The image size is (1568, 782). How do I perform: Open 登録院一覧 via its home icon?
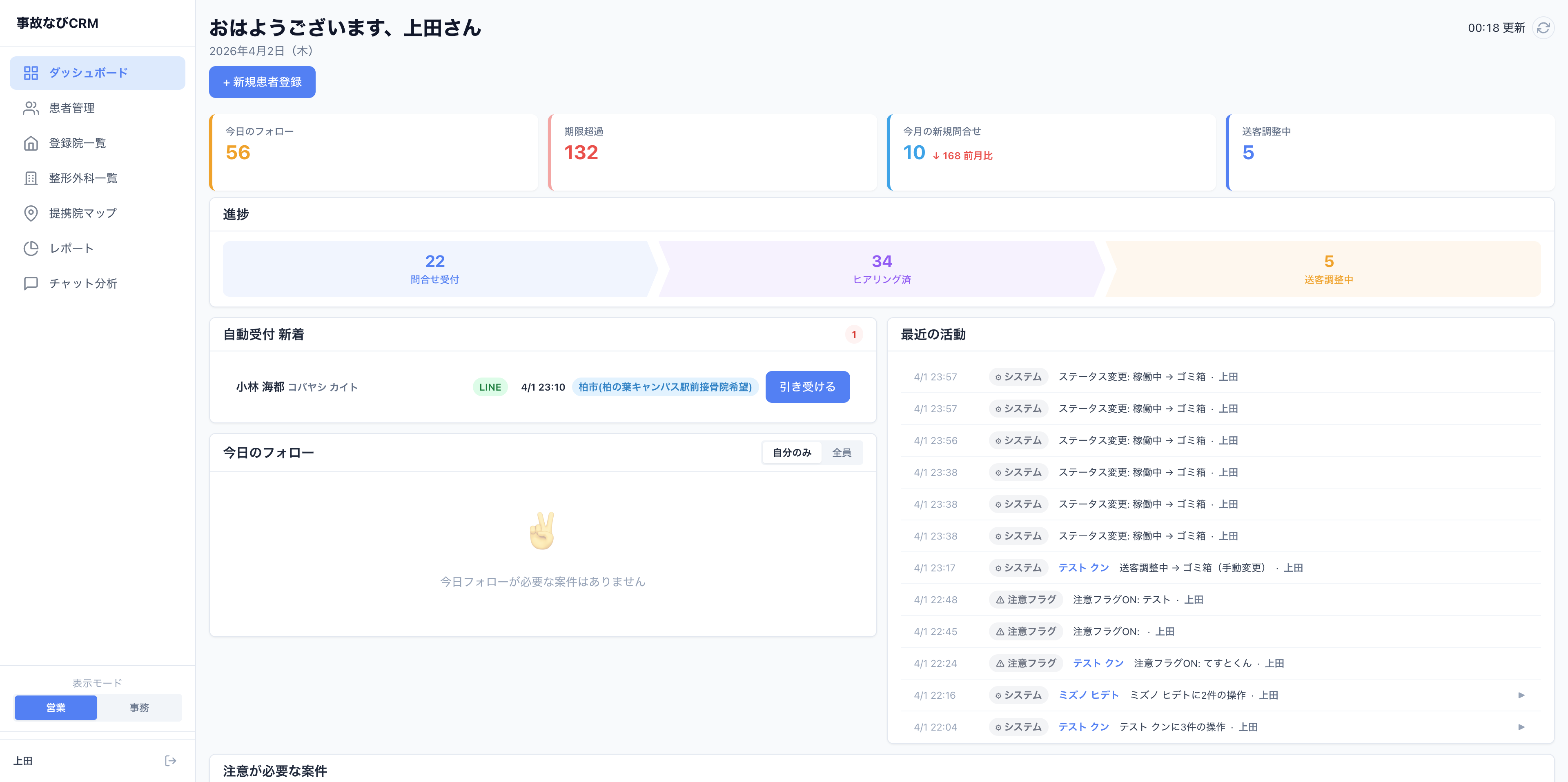32,143
